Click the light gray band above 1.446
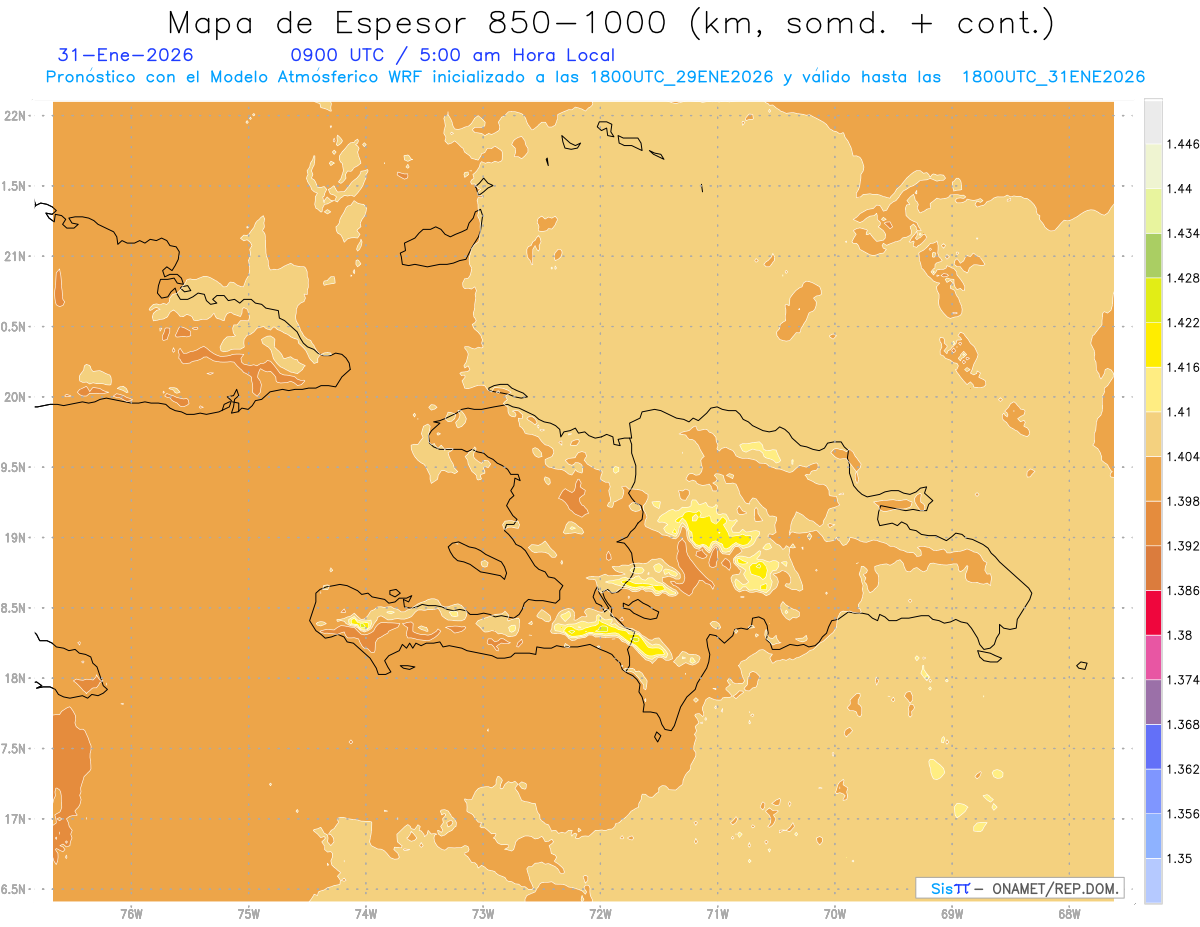This screenshot has width=1200, height=927. pos(1153,122)
